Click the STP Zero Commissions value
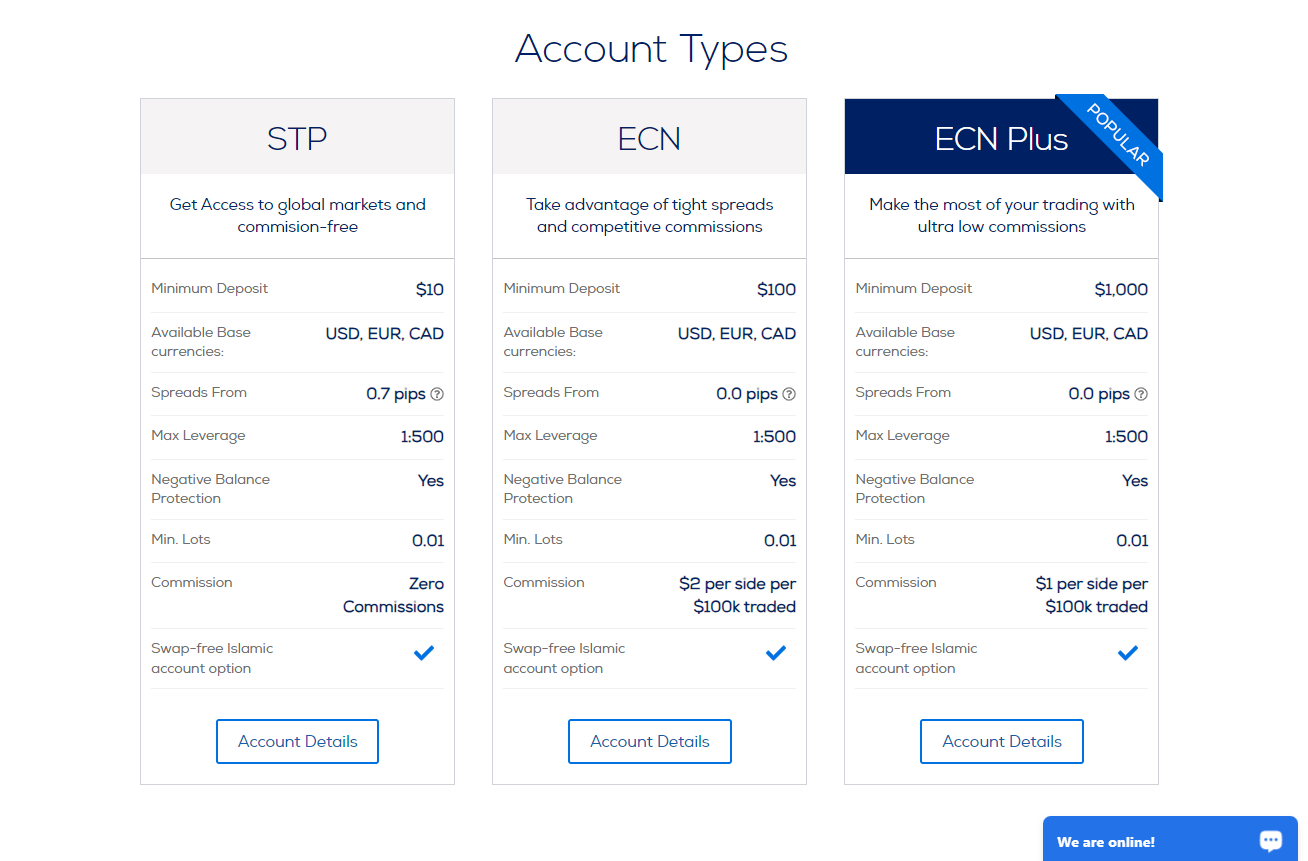 393,595
